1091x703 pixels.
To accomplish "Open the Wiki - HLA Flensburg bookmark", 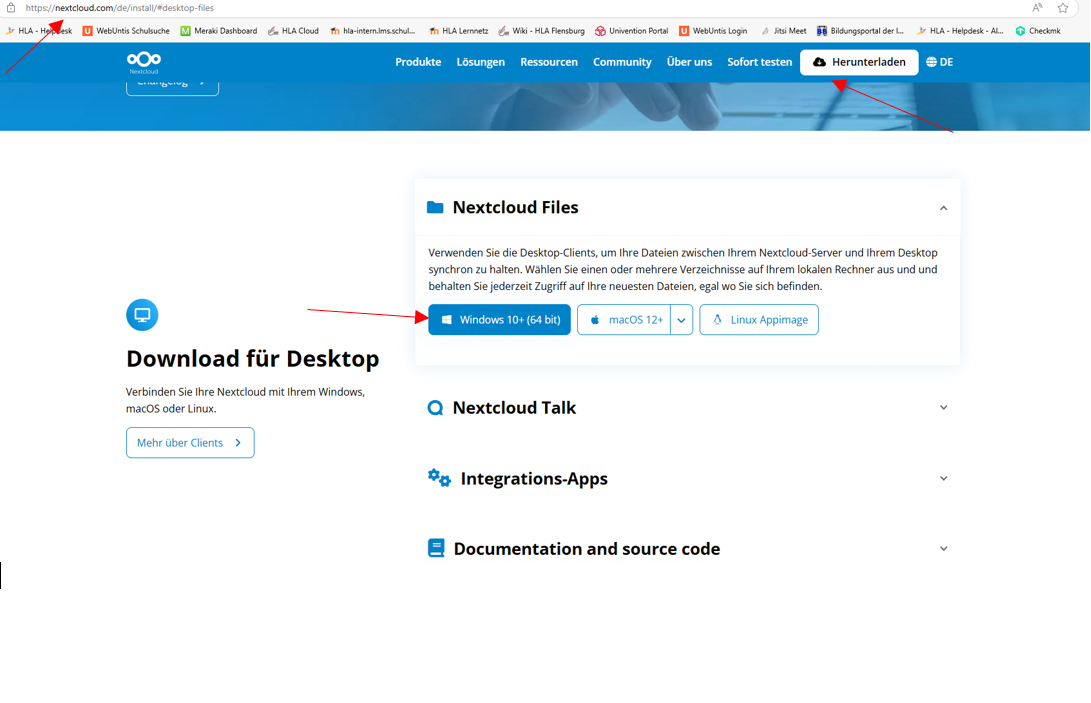I will tap(541, 31).
